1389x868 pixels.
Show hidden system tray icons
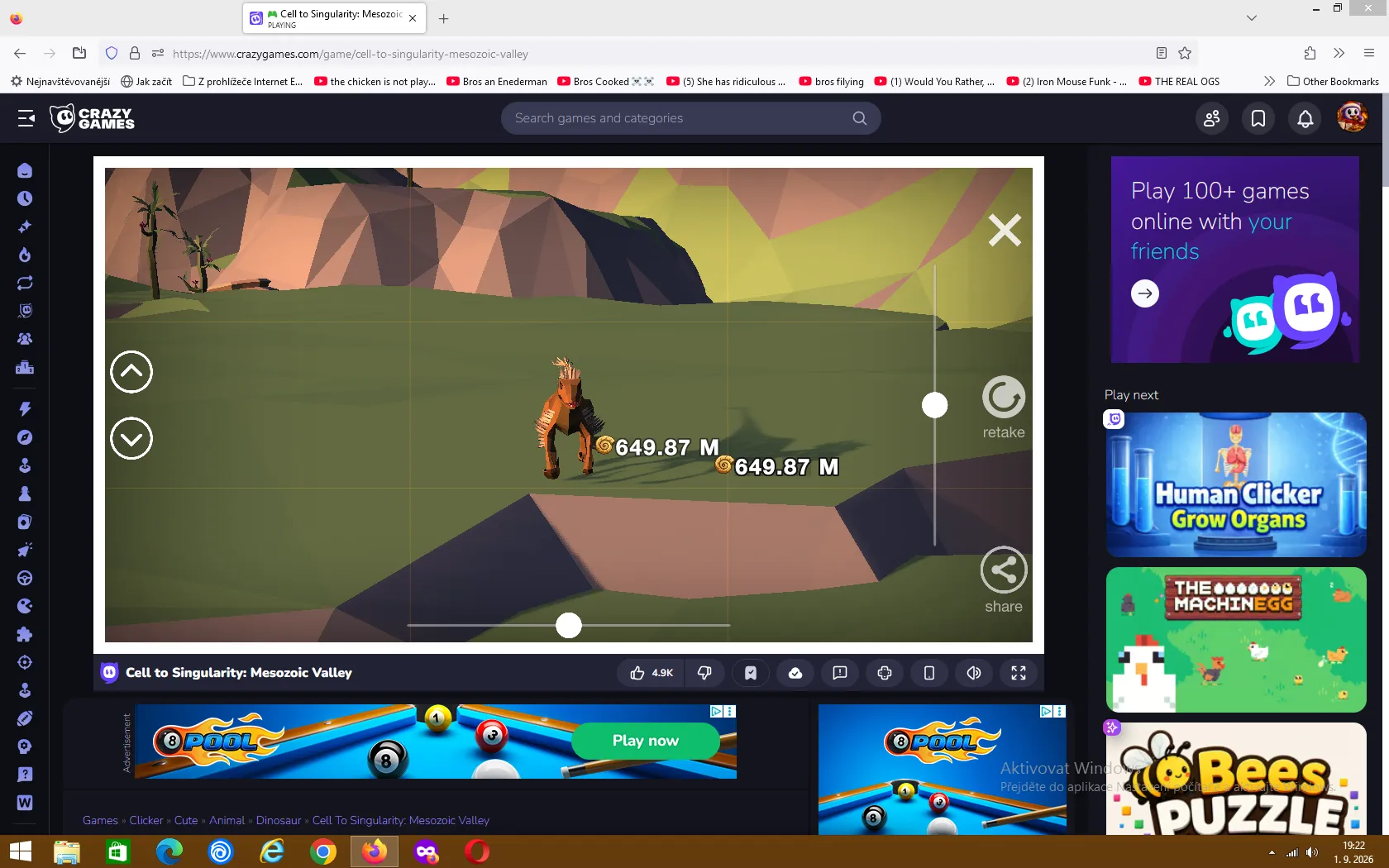[x=1272, y=852]
